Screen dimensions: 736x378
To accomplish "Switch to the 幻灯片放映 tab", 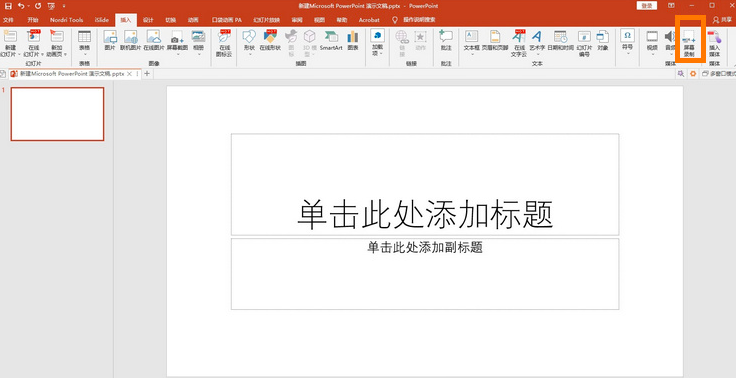I will point(266,20).
